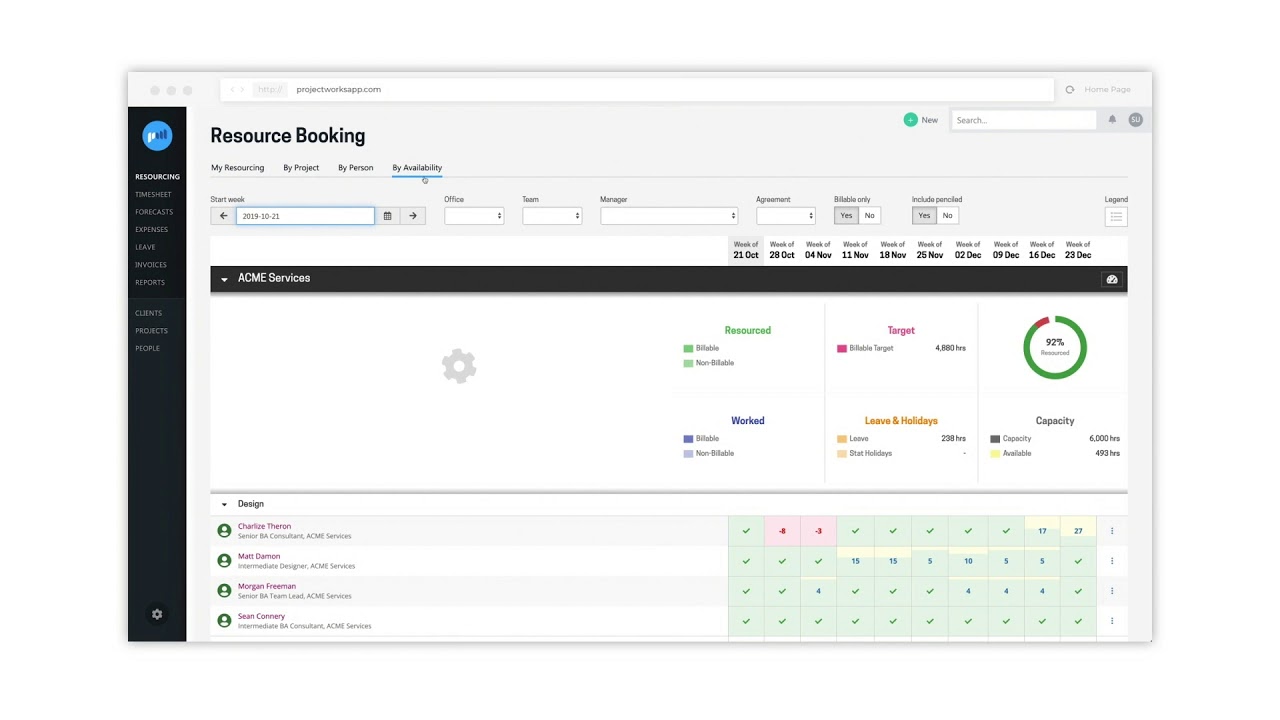Set Billable only to Yes

pos(846,216)
